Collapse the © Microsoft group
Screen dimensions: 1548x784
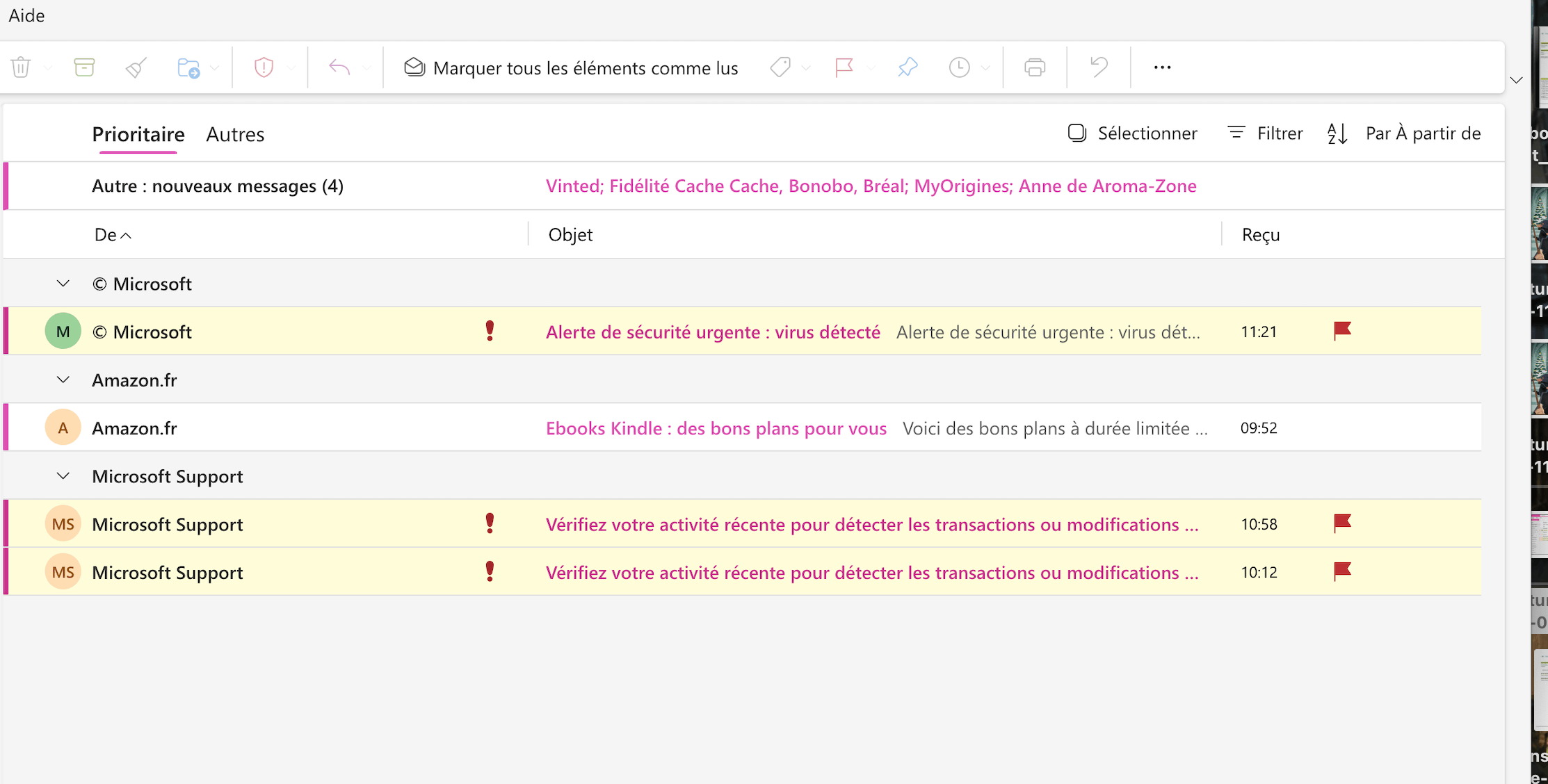(x=63, y=284)
